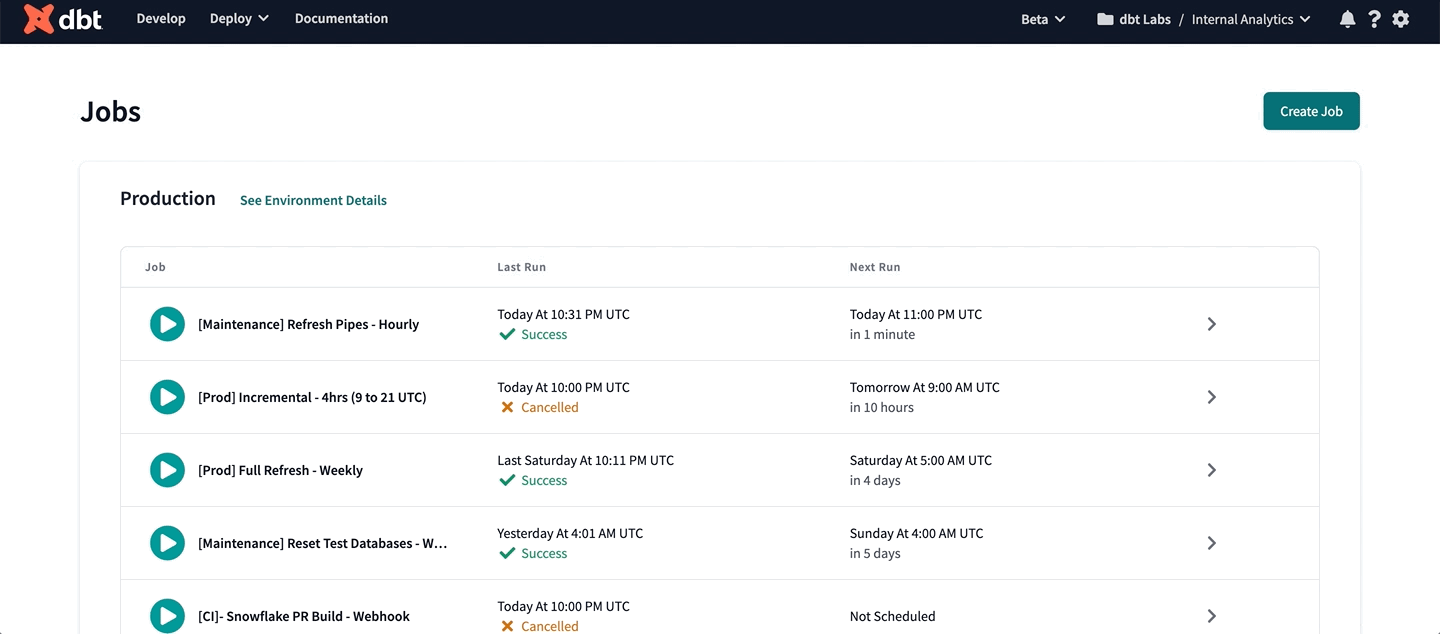Expand the Snowflake PR Build row chevron

point(1211,616)
